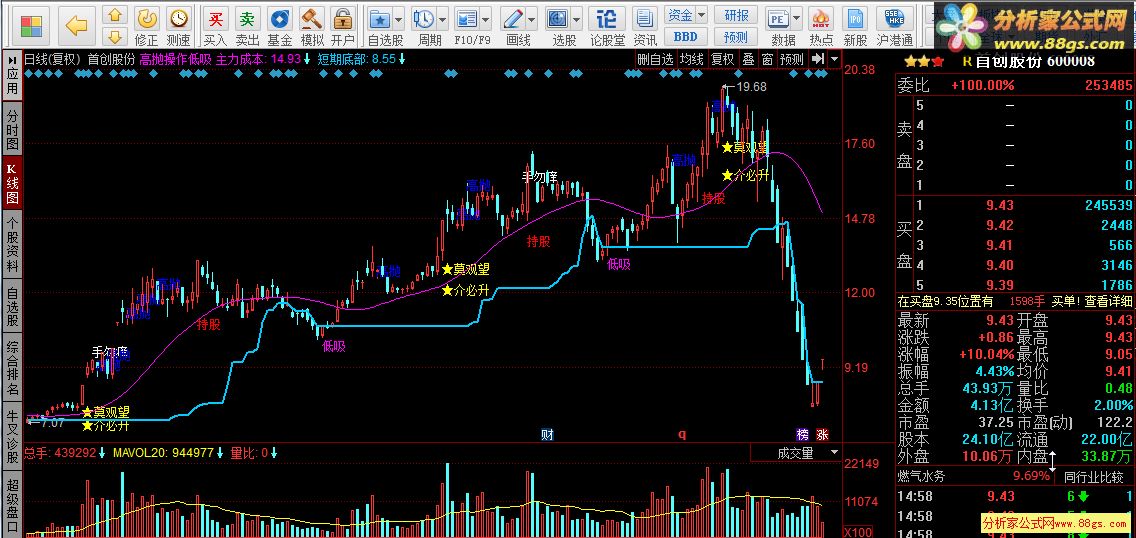Expand the 周期 period dropdown arrow
The height and width of the screenshot is (538, 1136).
coord(441,19)
